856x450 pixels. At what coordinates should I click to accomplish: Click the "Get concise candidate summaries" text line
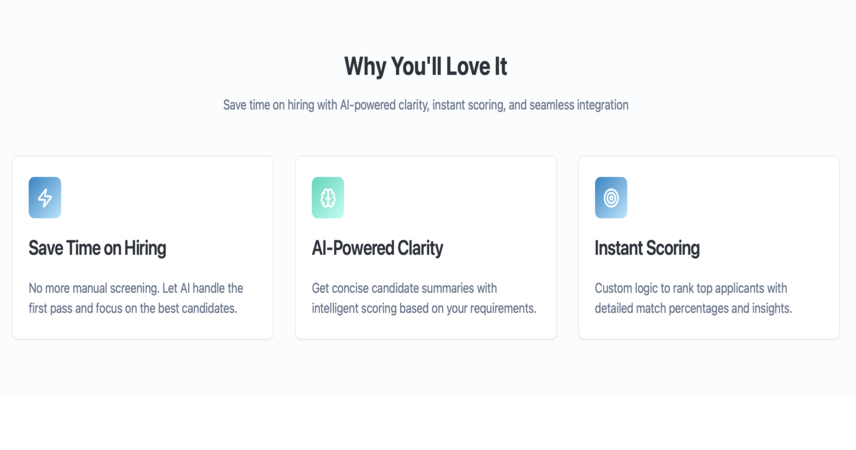pyautogui.click(x=404, y=288)
